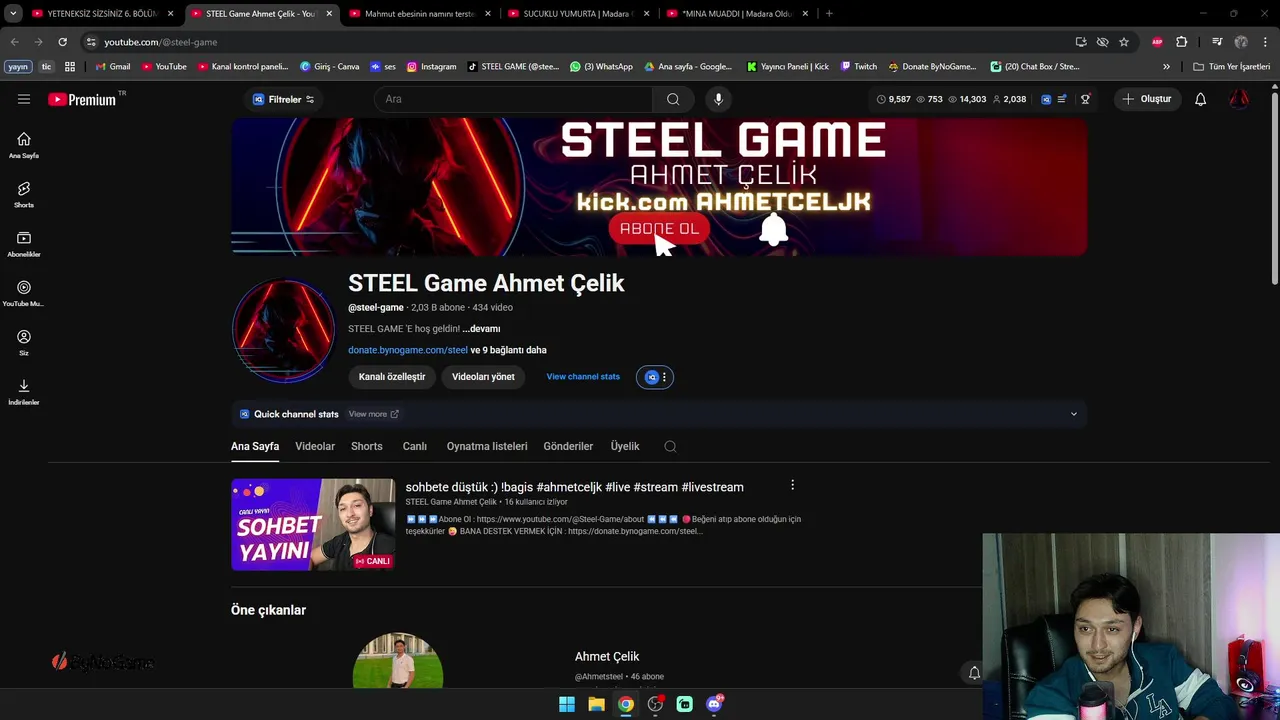
Task: Bookmark this page with star icon
Action: [x=1124, y=42]
